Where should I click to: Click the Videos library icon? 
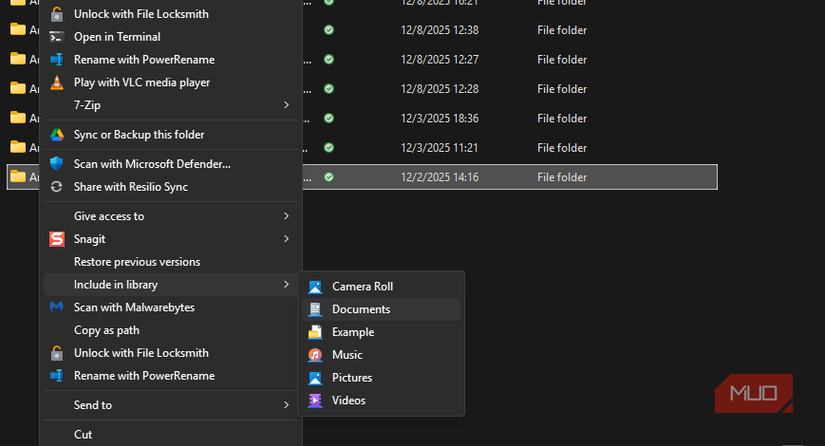(x=315, y=401)
